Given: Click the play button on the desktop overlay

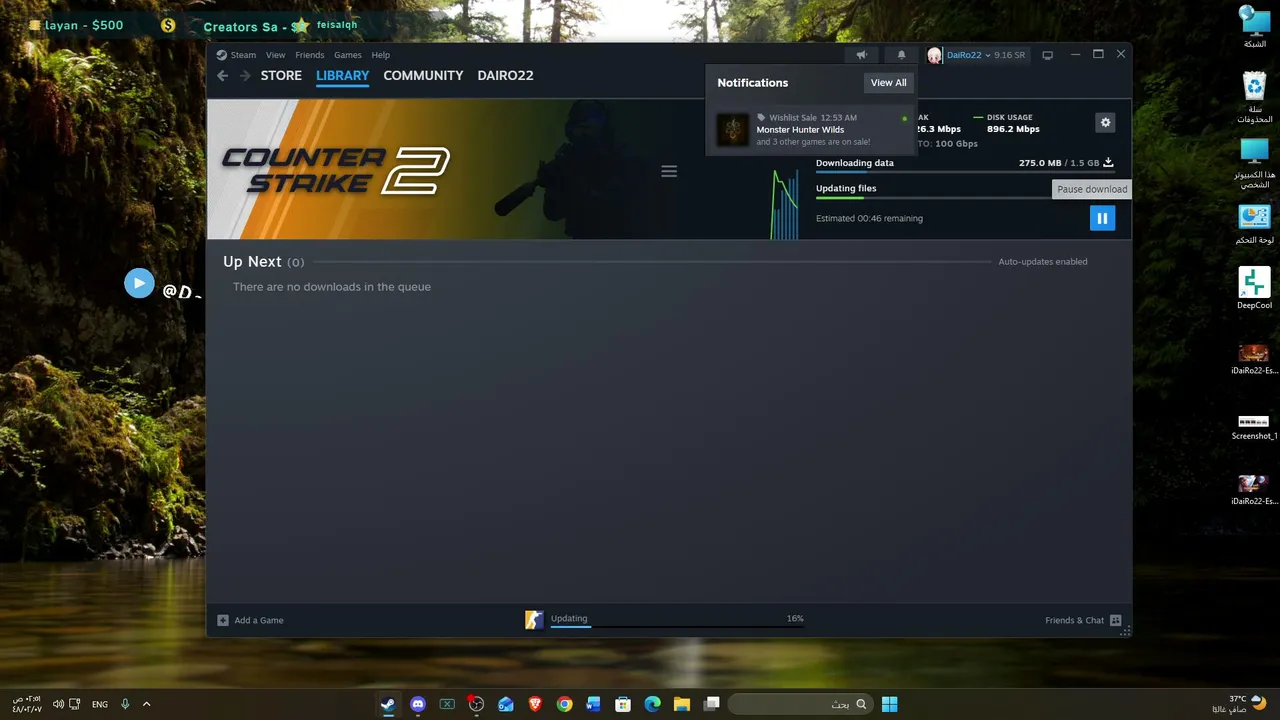Looking at the screenshot, I should click(139, 284).
